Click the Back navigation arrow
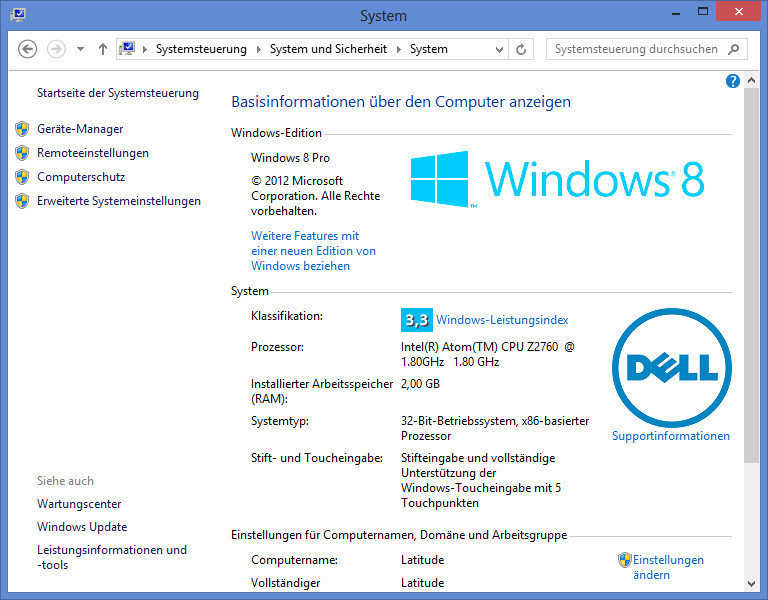Screen dimensions: 768x600 point(27,49)
